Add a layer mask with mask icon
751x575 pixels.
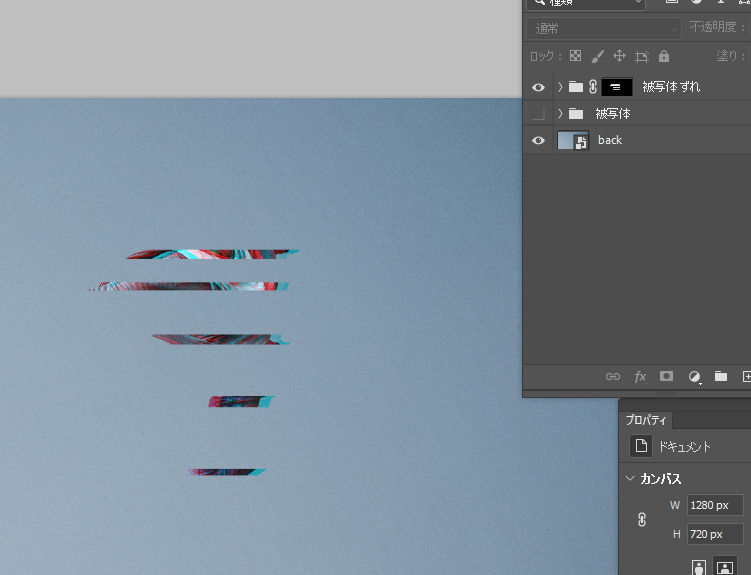667,377
